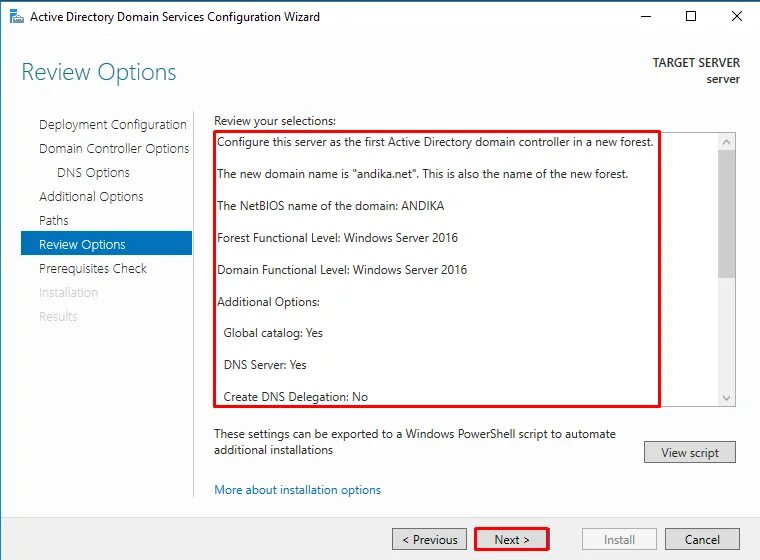Continue with the Next button
The height and width of the screenshot is (560, 760).
click(x=511, y=540)
